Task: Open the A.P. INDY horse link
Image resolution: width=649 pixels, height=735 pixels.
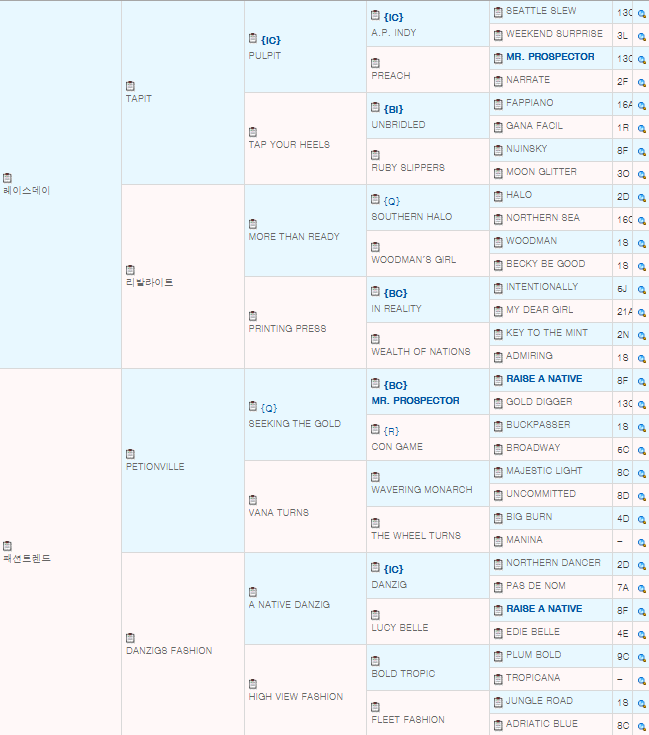Action: (x=393, y=33)
